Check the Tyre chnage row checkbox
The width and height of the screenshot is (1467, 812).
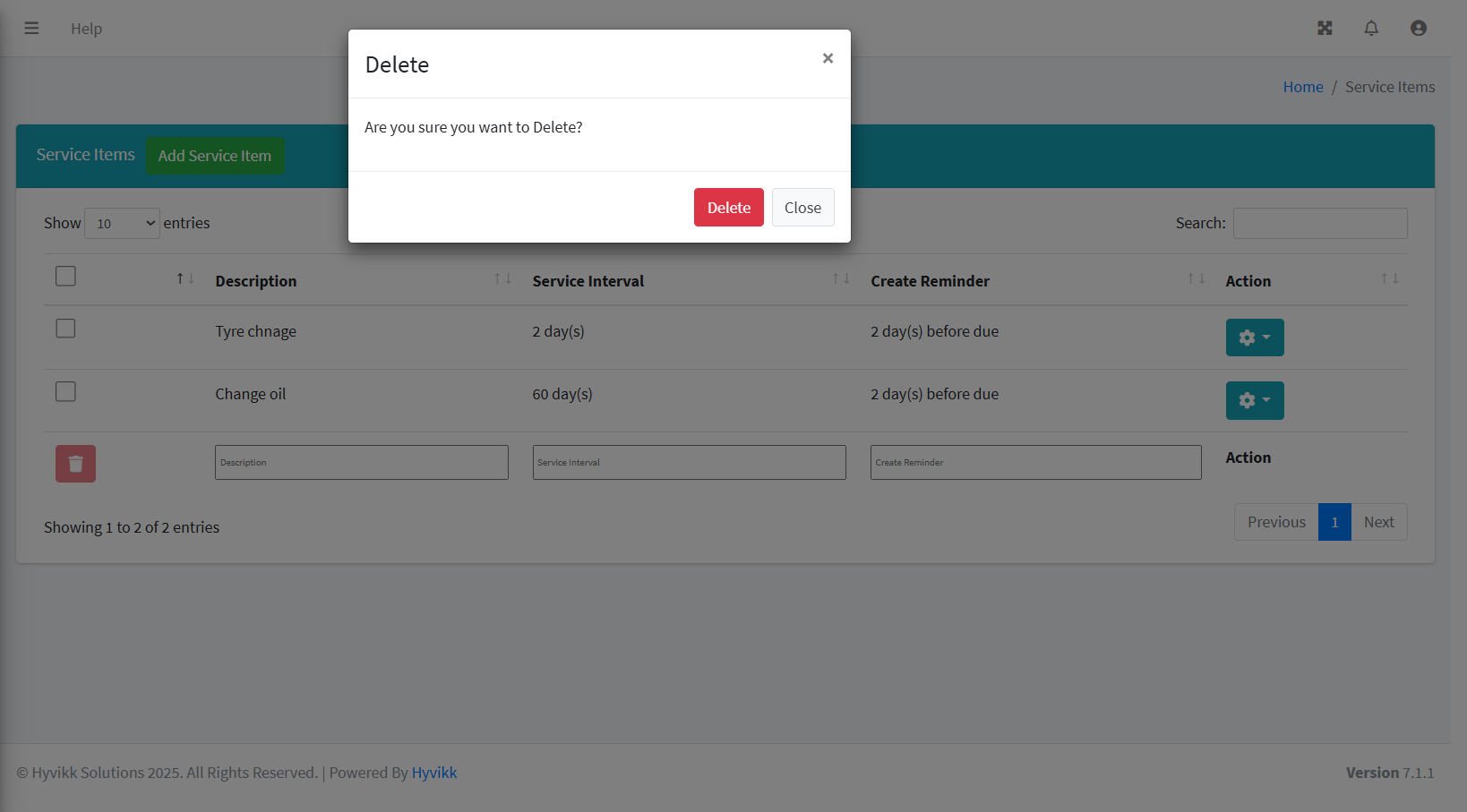[x=65, y=329]
